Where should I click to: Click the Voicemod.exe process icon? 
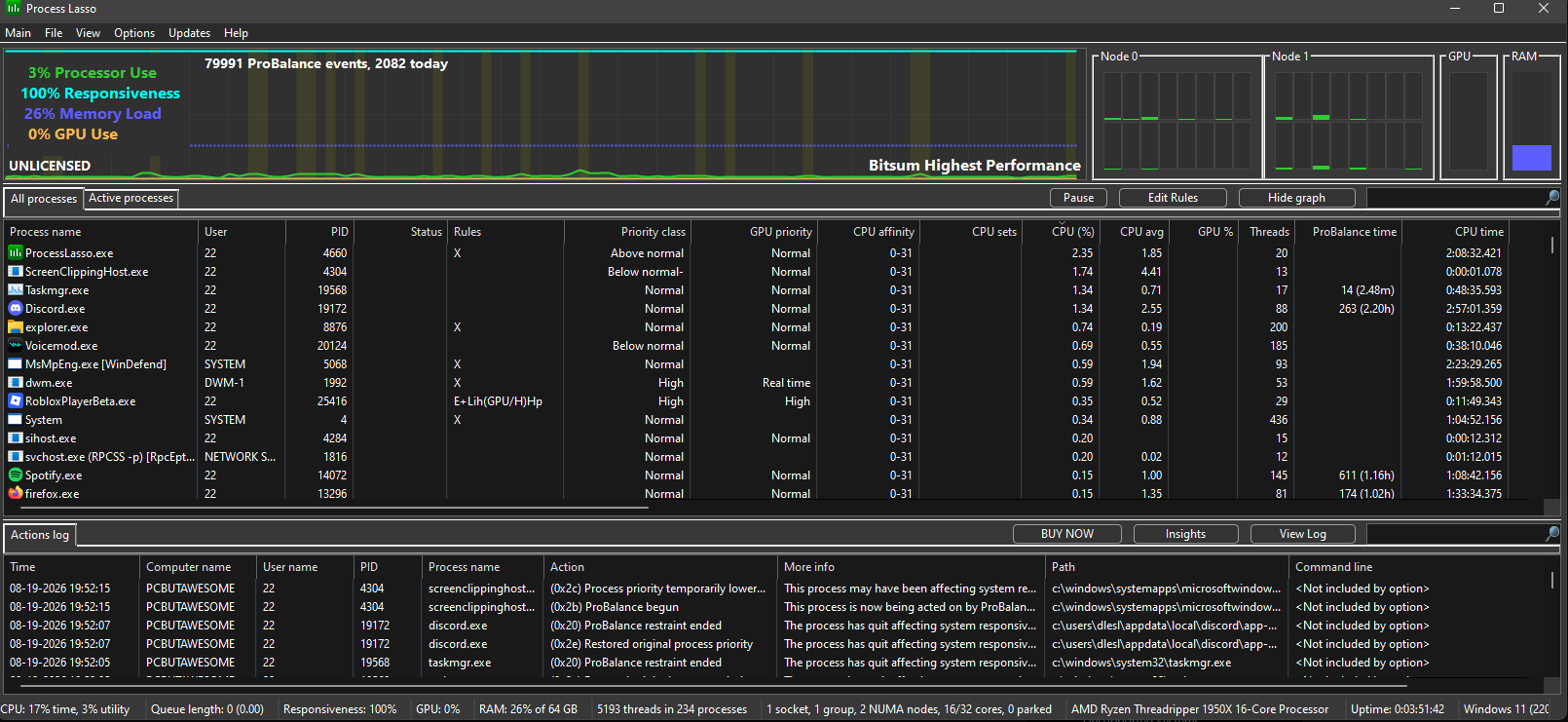pyautogui.click(x=16, y=346)
